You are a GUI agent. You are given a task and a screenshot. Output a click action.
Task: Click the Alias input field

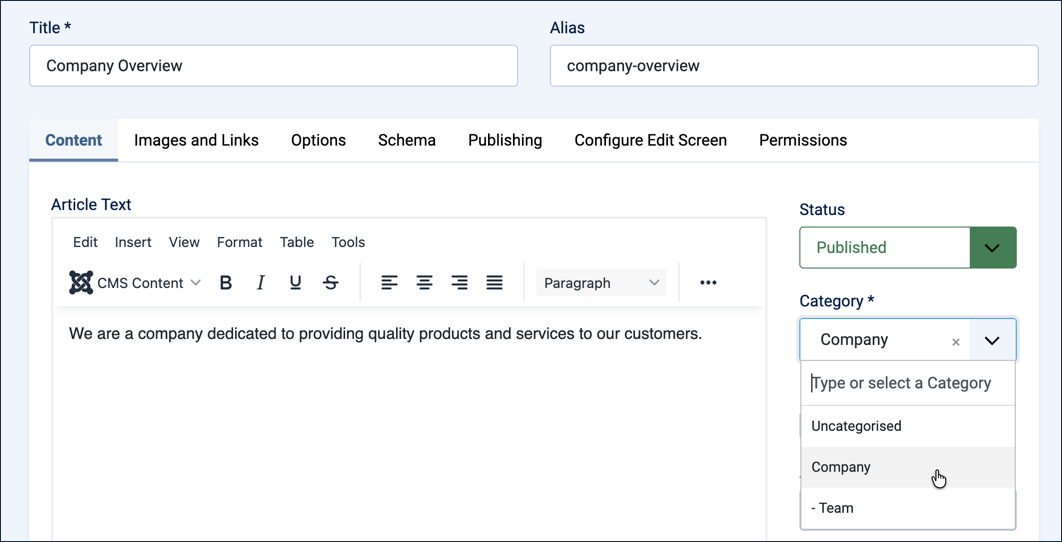click(x=794, y=66)
